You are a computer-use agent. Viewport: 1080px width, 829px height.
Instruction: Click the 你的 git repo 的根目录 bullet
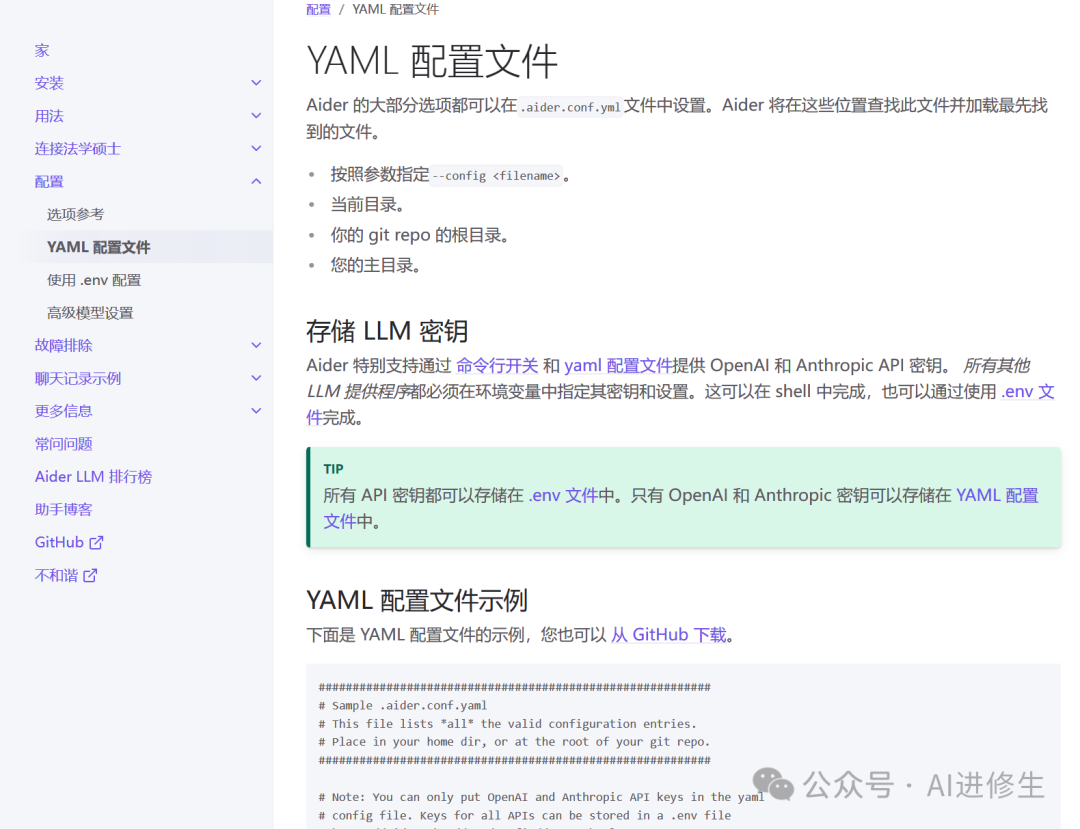coord(419,235)
